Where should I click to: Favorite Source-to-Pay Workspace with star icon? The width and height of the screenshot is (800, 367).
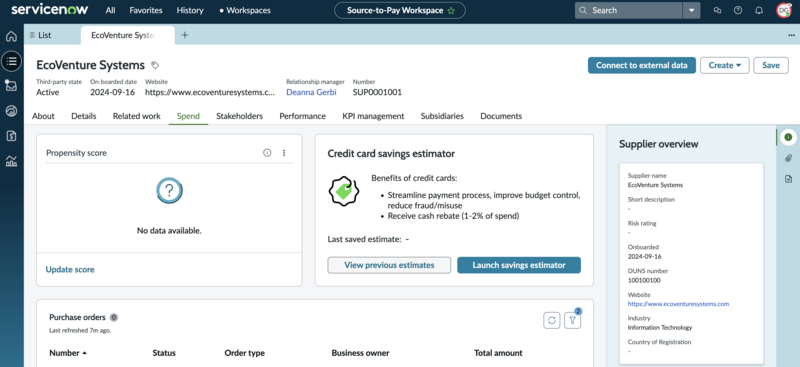451,10
